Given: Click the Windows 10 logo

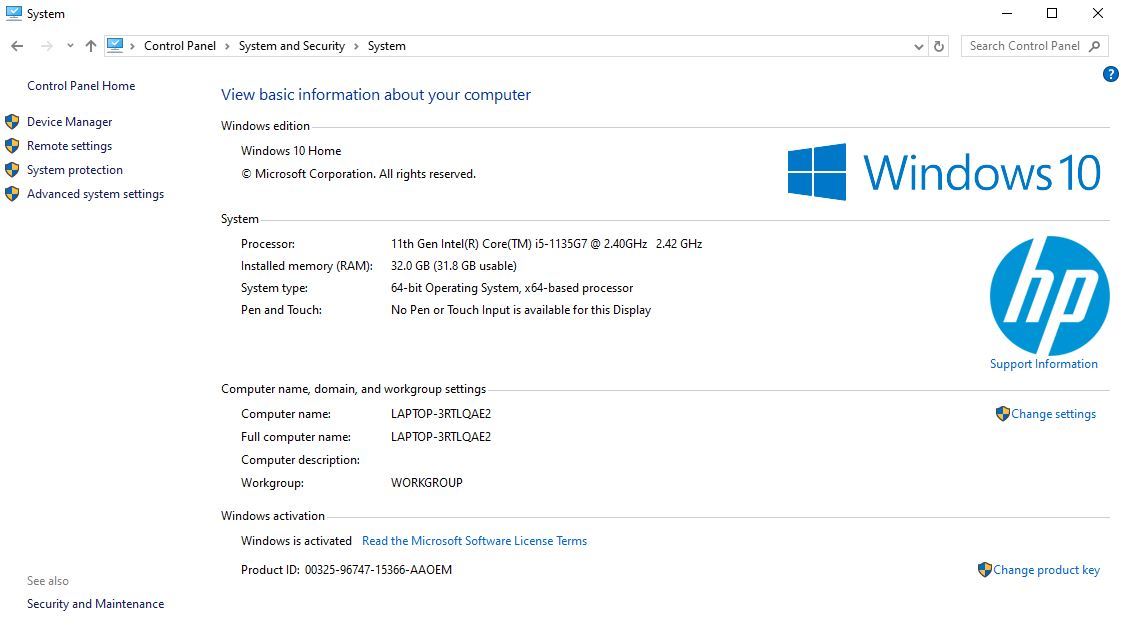Looking at the screenshot, I should coord(944,172).
